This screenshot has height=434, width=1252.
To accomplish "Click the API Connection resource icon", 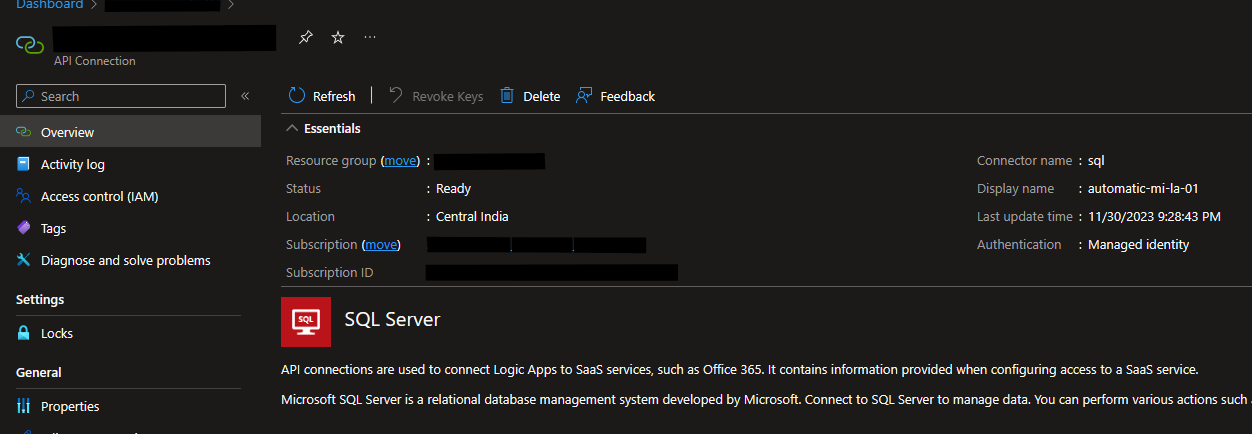I will pyautogui.click(x=30, y=44).
